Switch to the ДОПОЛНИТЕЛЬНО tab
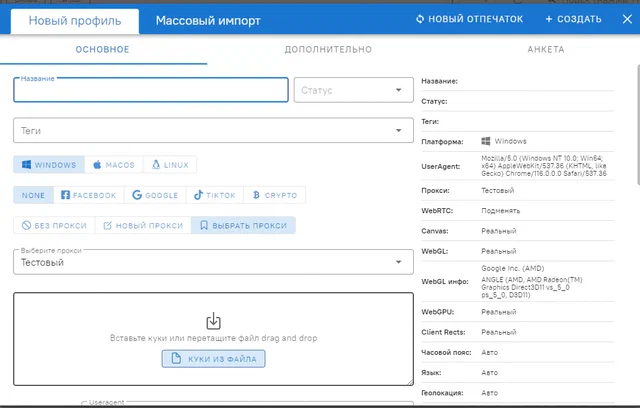Screen dimensions: 640x408 click(x=328, y=49)
